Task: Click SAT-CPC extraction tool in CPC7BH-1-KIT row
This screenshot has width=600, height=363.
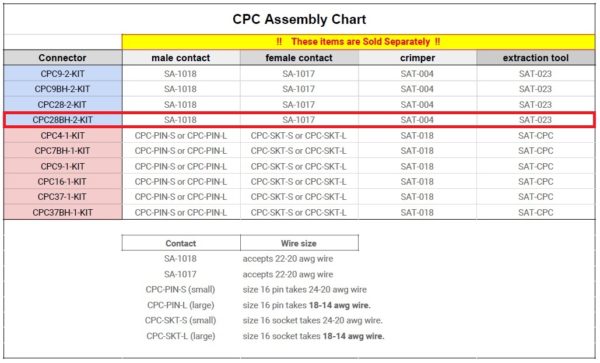Action: click(535, 151)
